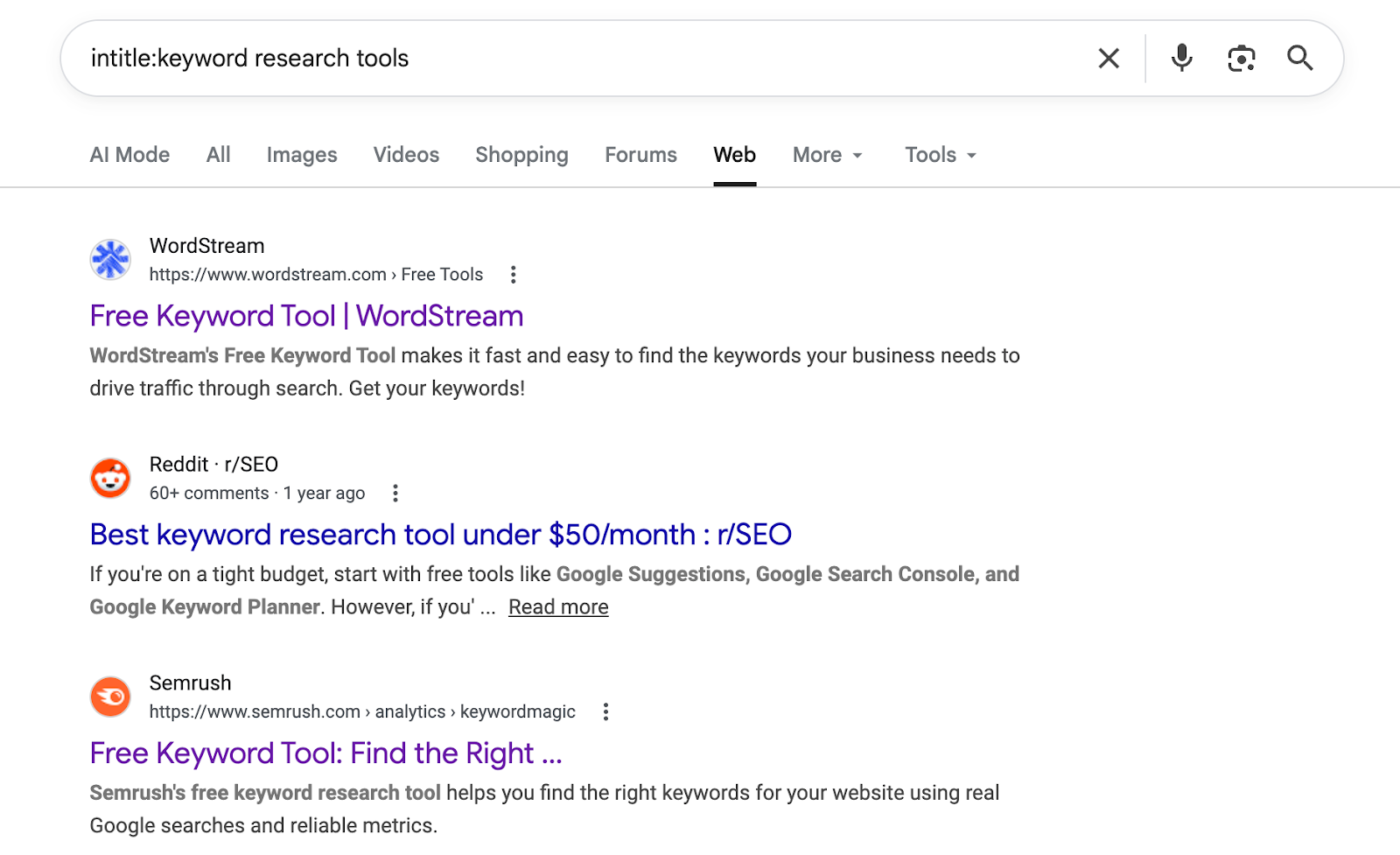Click the magnifying glass search icon
The image size is (1400, 855).
coord(1299,59)
